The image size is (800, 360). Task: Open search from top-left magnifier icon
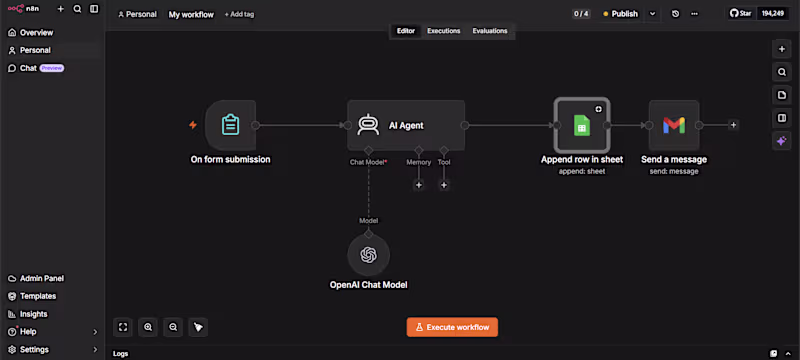pos(77,9)
